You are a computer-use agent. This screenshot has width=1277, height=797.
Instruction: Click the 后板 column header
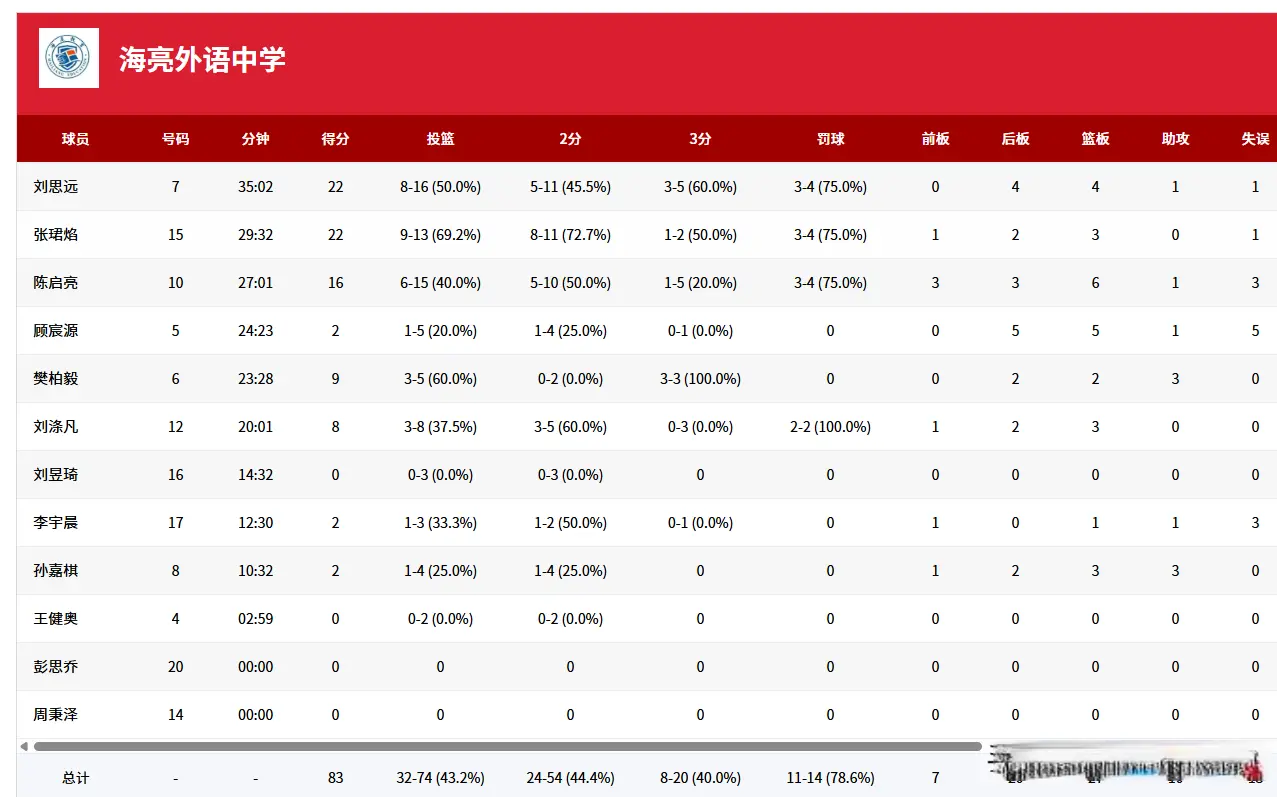coord(1014,139)
